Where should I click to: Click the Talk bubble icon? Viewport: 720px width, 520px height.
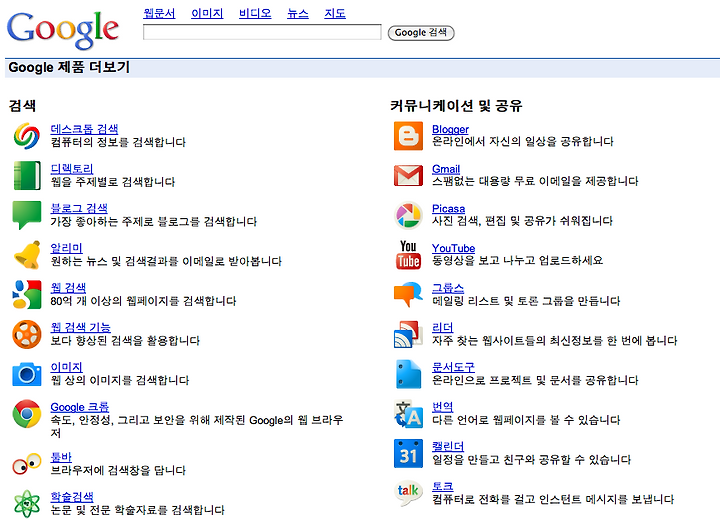pyautogui.click(x=408, y=493)
